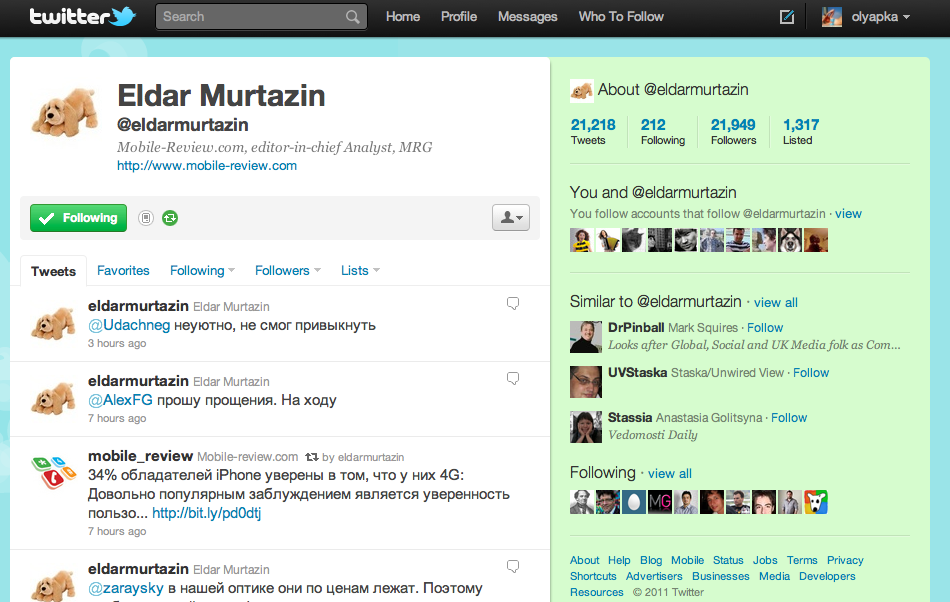Click retweet icon by eldarmurtazin label
The image size is (950, 602).
(x=311, y=457)
